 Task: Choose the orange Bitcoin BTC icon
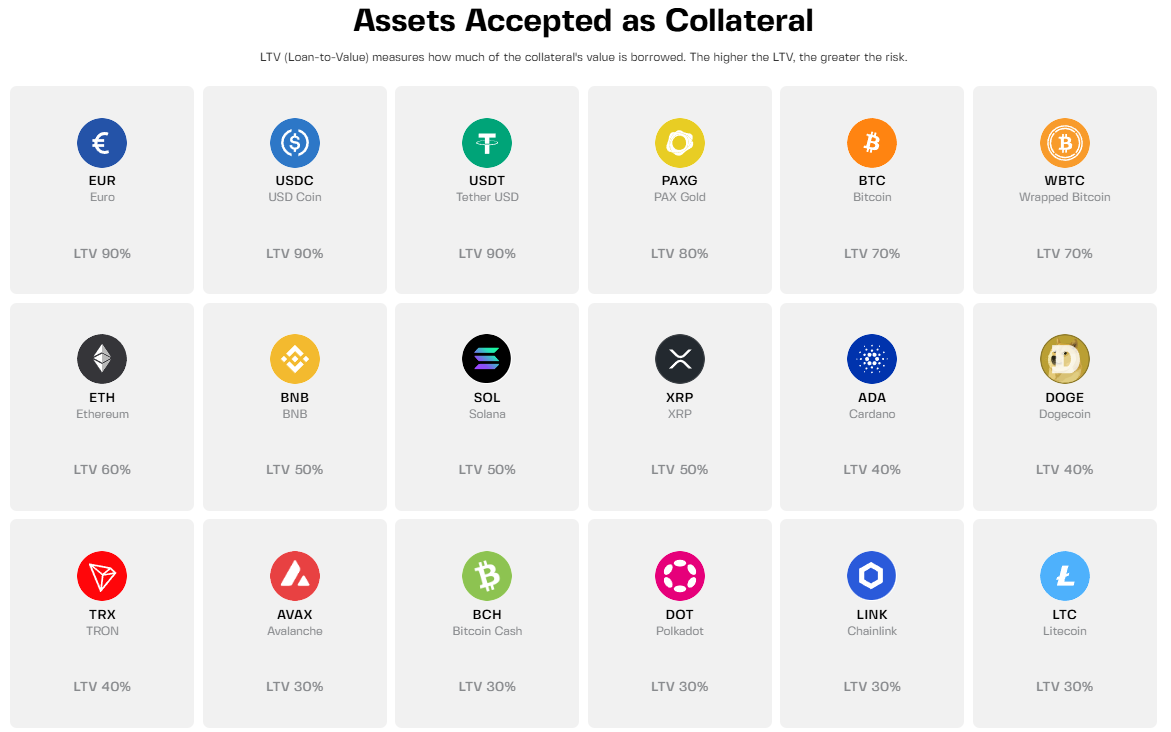[872, 143]
